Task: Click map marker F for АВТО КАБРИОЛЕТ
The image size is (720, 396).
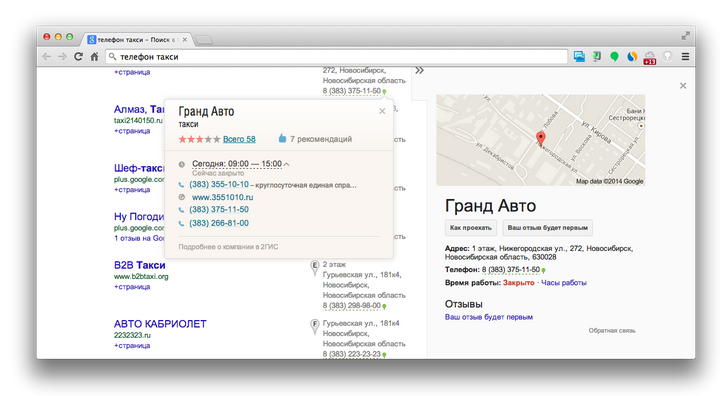Action: pyautogui.click(x=315, y=326)
